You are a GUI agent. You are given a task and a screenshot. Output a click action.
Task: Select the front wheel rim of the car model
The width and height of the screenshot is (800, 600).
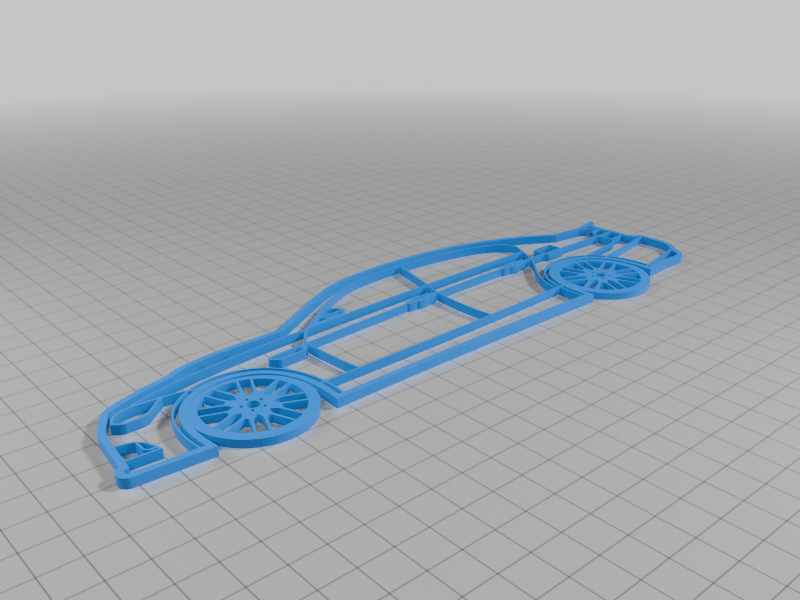click(x=252, y=407)
